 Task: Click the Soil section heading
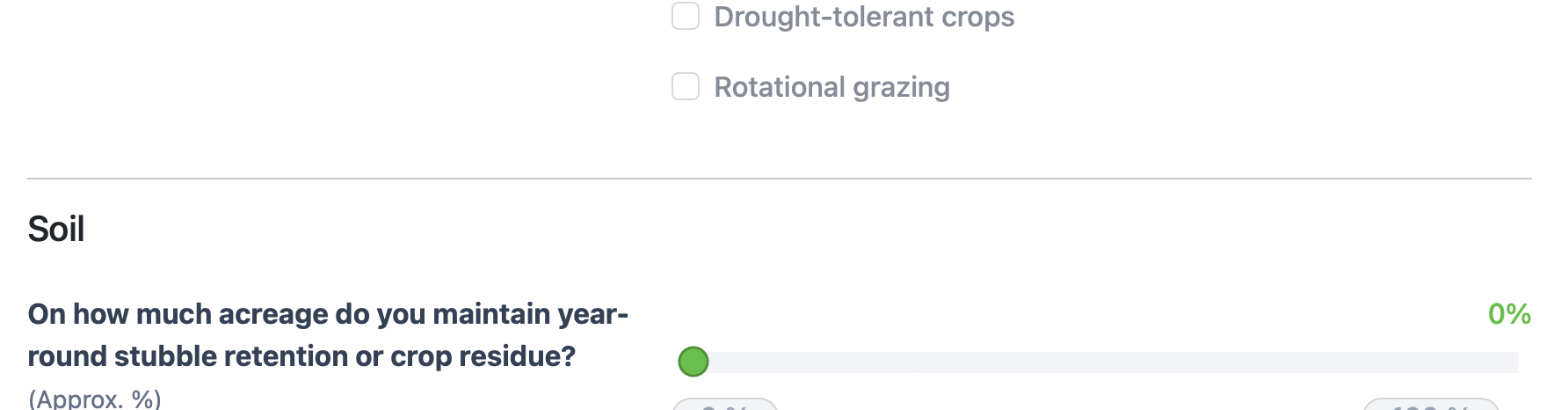click(x=56, y=229)
